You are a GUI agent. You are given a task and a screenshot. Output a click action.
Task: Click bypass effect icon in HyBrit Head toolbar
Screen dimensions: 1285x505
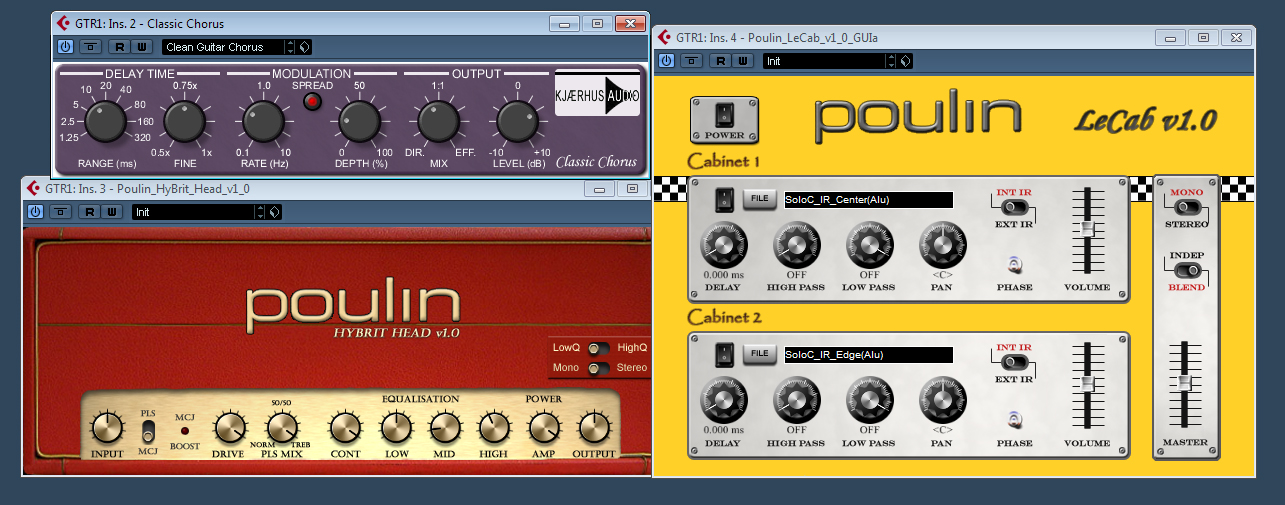[x=61, y=212]
